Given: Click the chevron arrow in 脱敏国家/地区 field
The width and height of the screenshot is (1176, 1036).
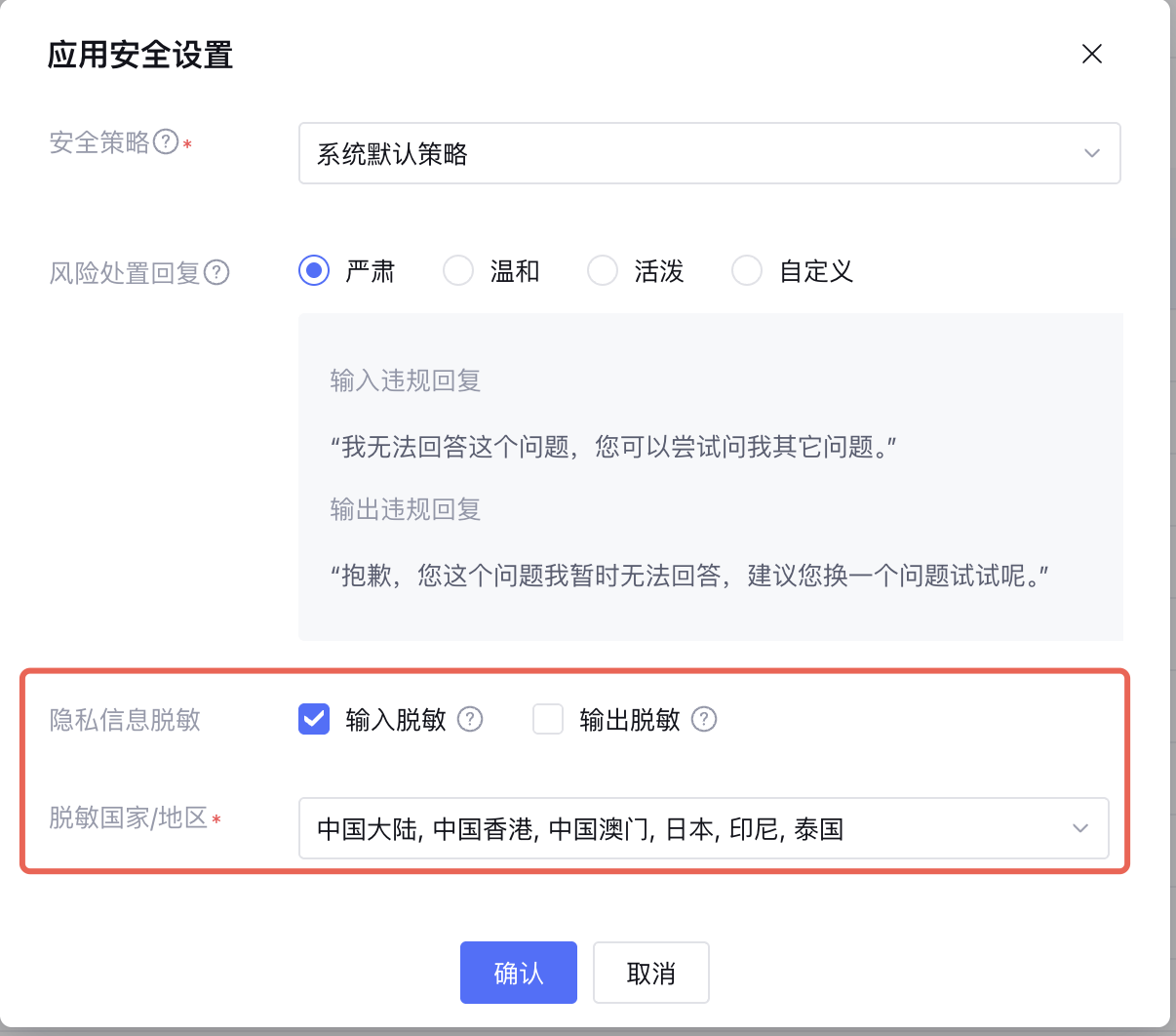Looking at the screenshot, I should coord(1080,828).
